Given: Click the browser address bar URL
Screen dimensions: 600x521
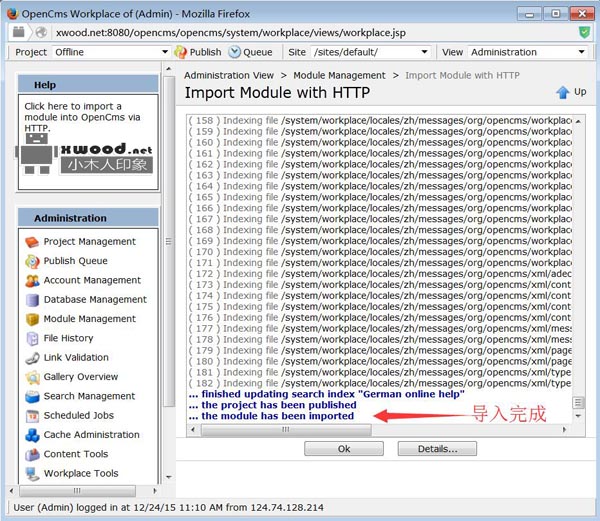Looking at the screenshot, I should (231, 33).
